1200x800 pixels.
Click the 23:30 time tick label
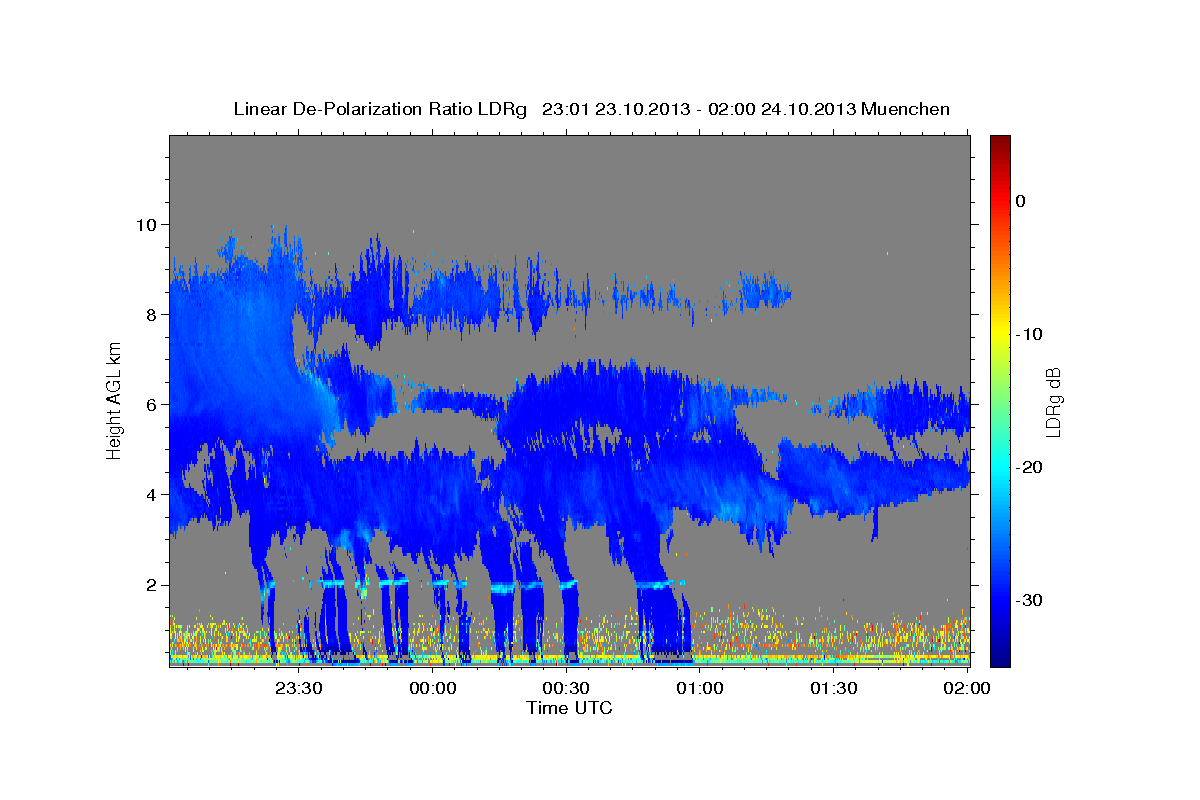click(299, 688)
